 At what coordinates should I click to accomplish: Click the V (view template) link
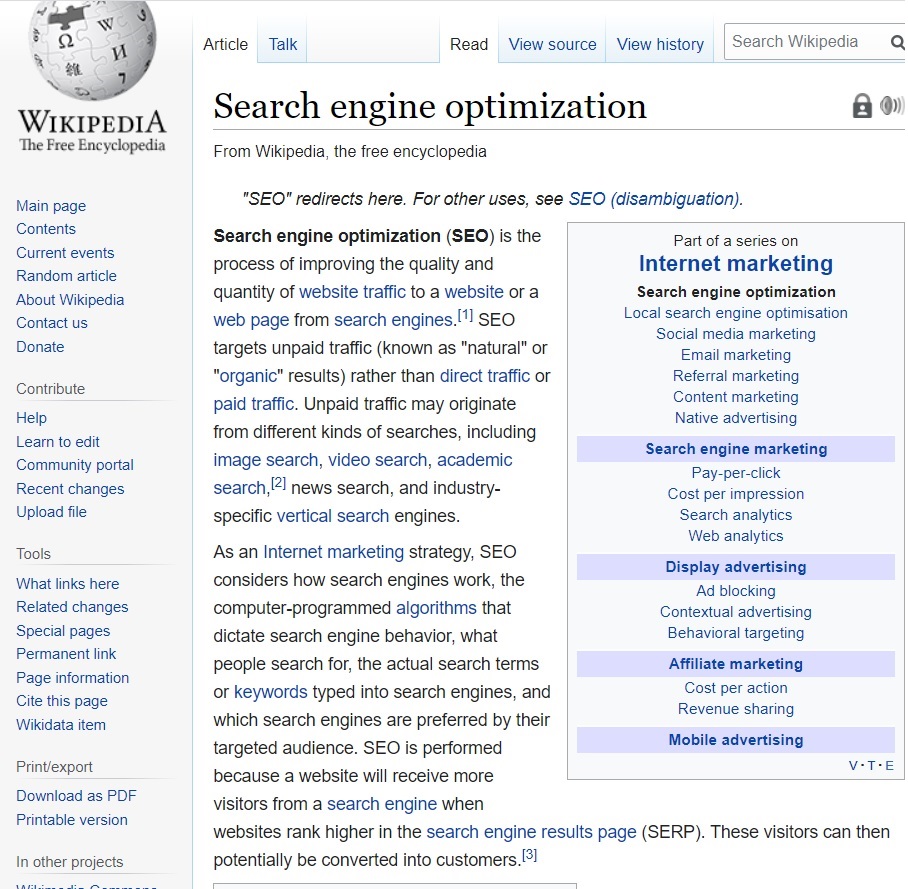(853, 766)
